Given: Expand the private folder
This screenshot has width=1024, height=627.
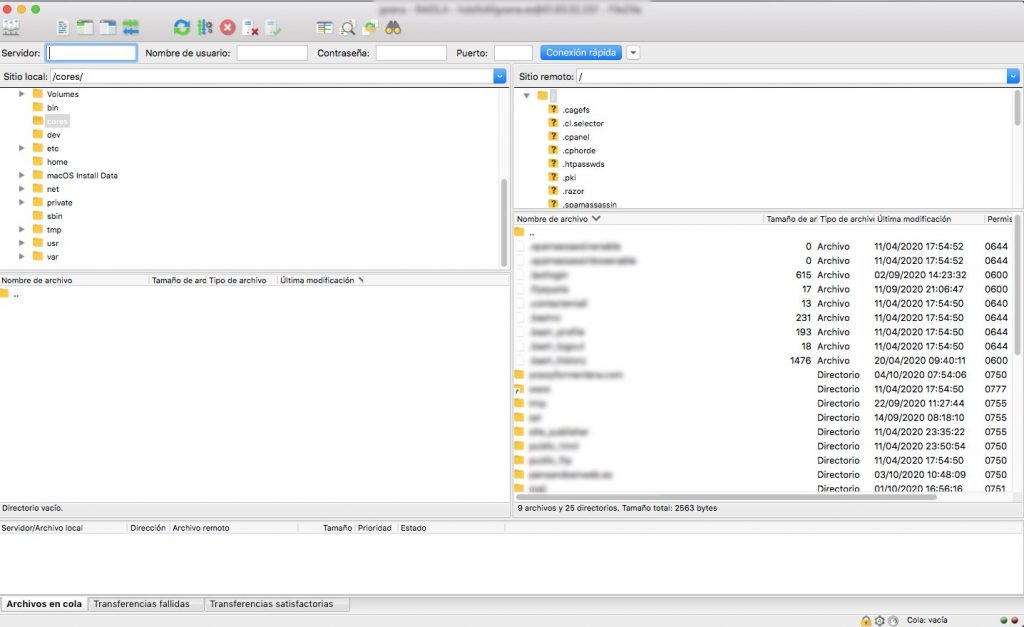Looking at the screenshot, I should click(x=22, y=202).
